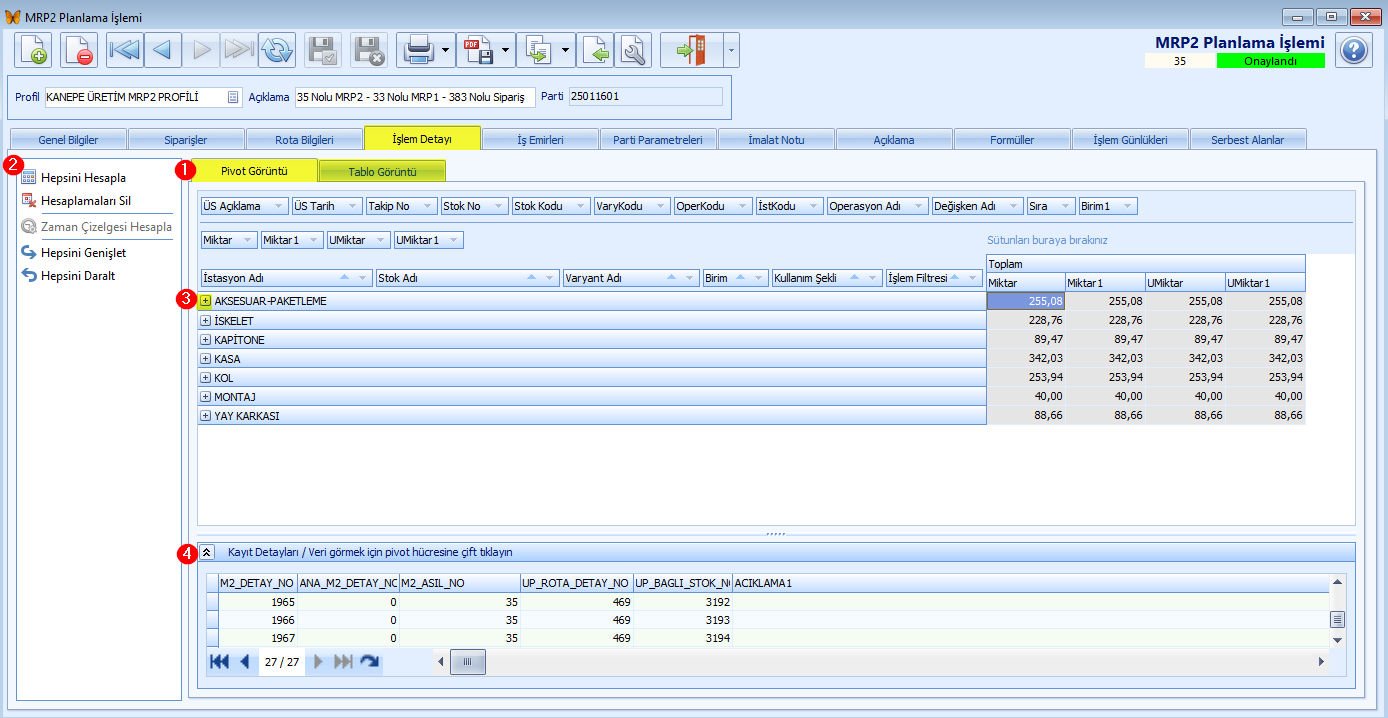
Task: Open the help question mark button
Action: 1353,50
